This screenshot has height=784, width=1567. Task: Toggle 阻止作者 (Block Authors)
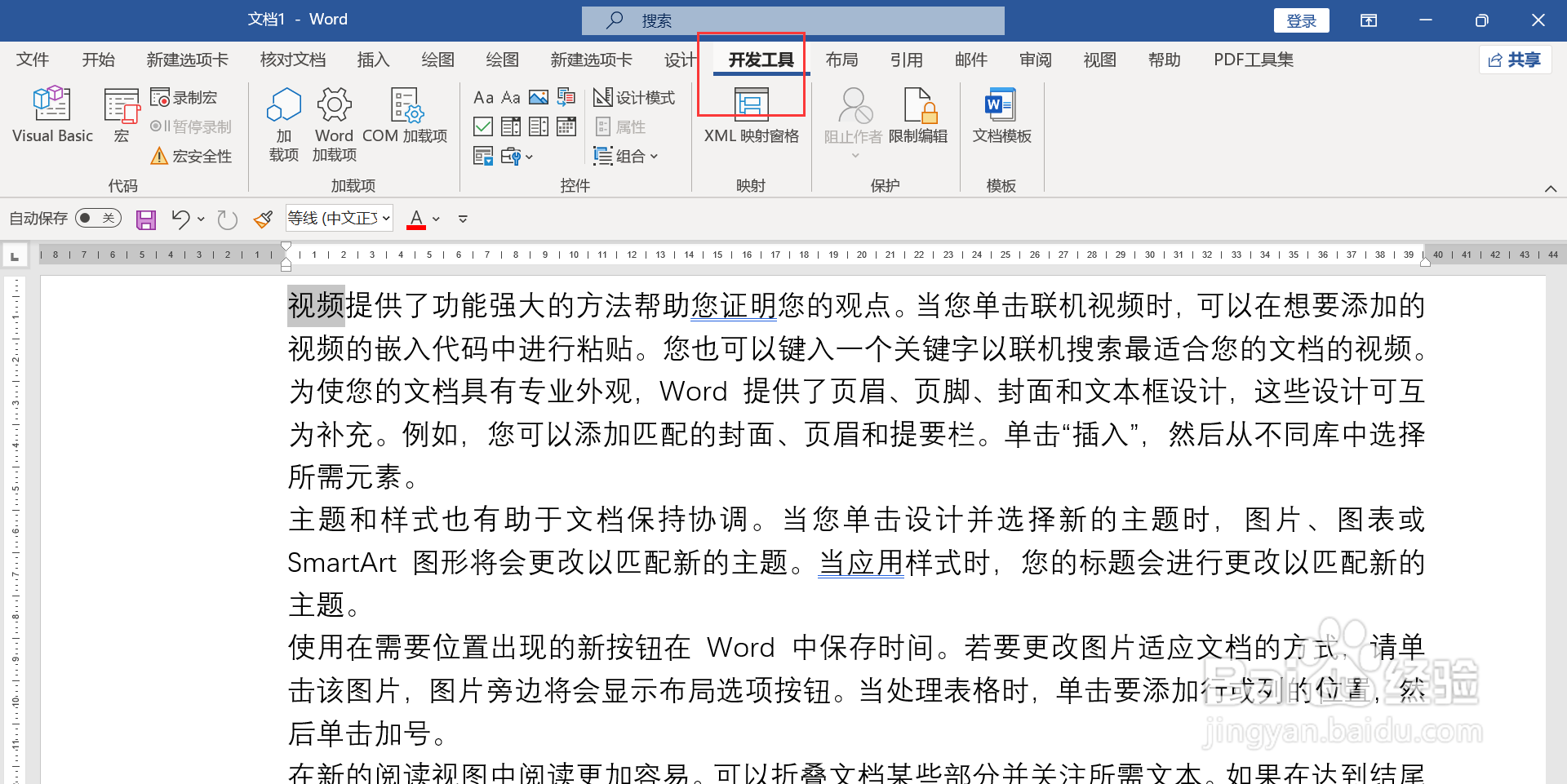coord(853,117)
